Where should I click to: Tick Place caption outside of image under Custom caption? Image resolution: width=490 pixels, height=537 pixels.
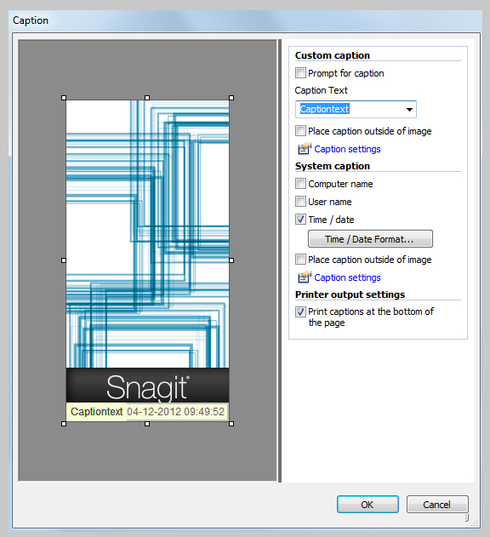(300, 131)
